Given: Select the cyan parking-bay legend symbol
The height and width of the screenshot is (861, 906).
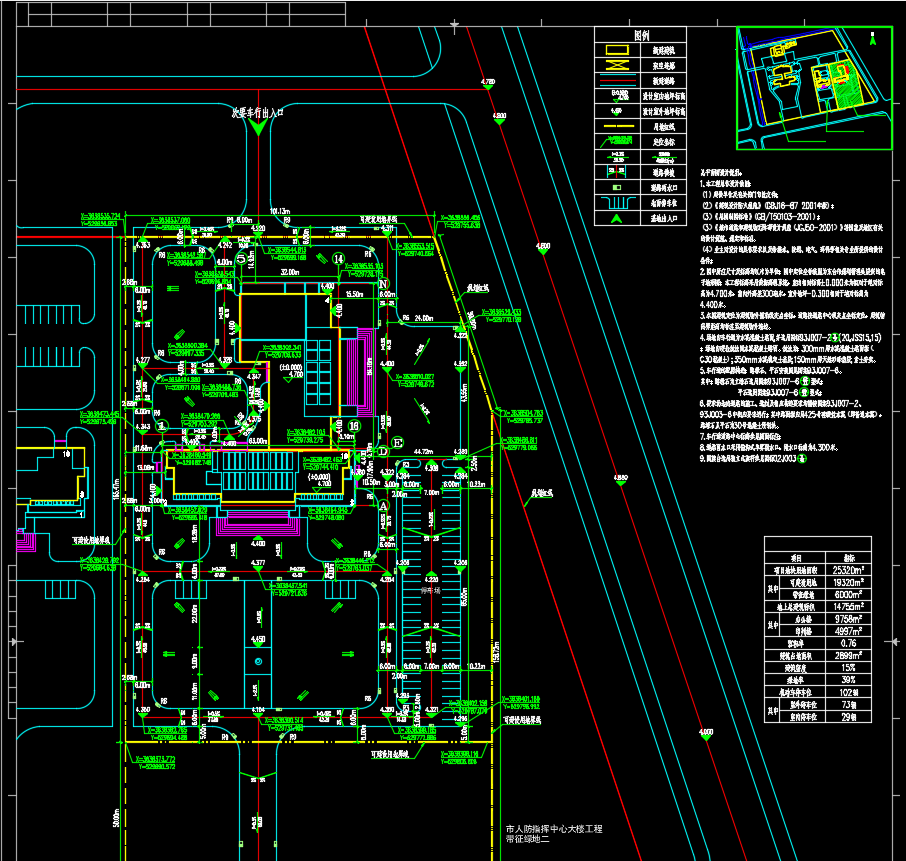Looking at the screenshot, I should (618, 203).
